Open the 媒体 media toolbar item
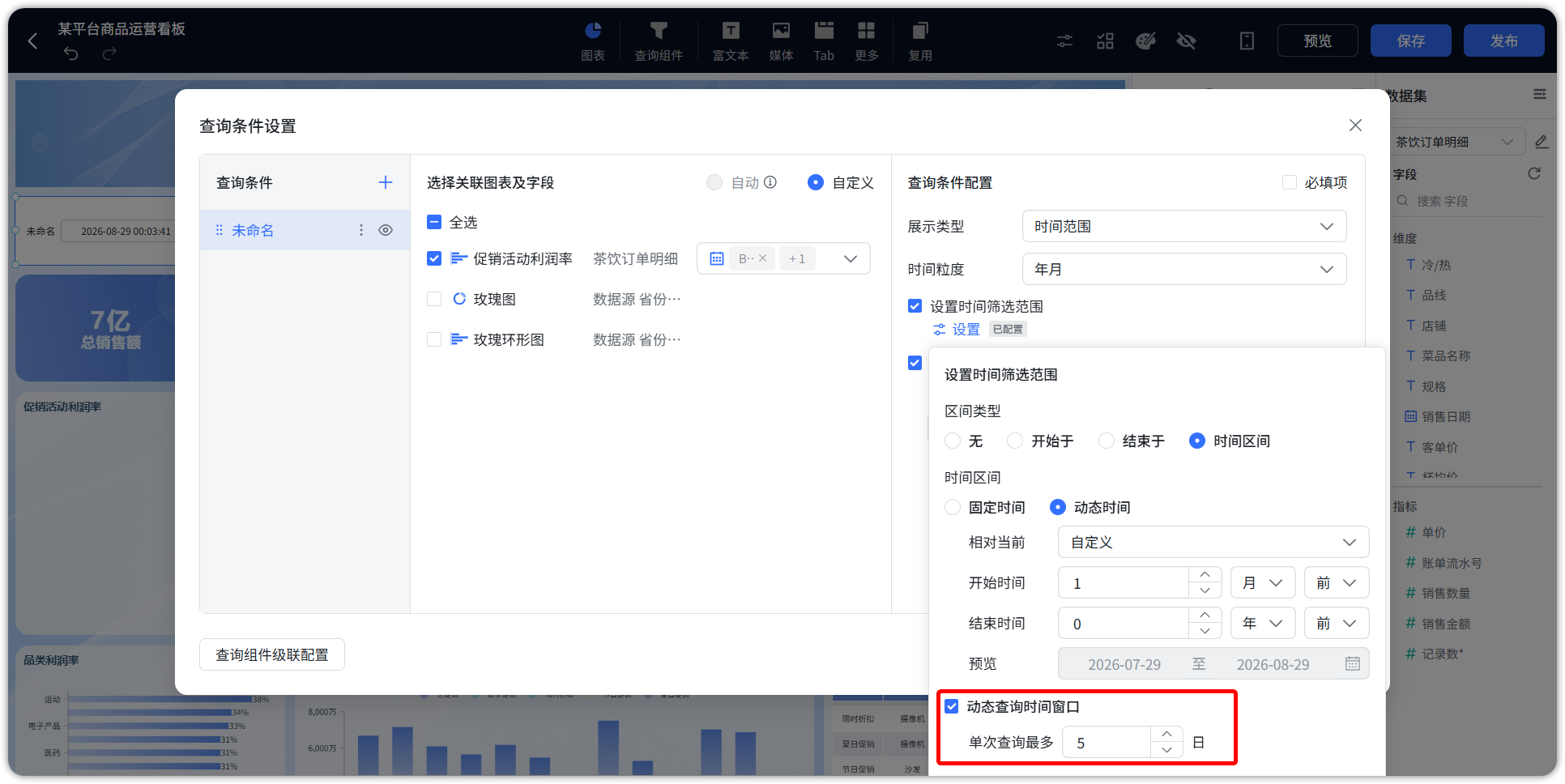Viewport: 1565px width, 784px height. pos(781,40)
